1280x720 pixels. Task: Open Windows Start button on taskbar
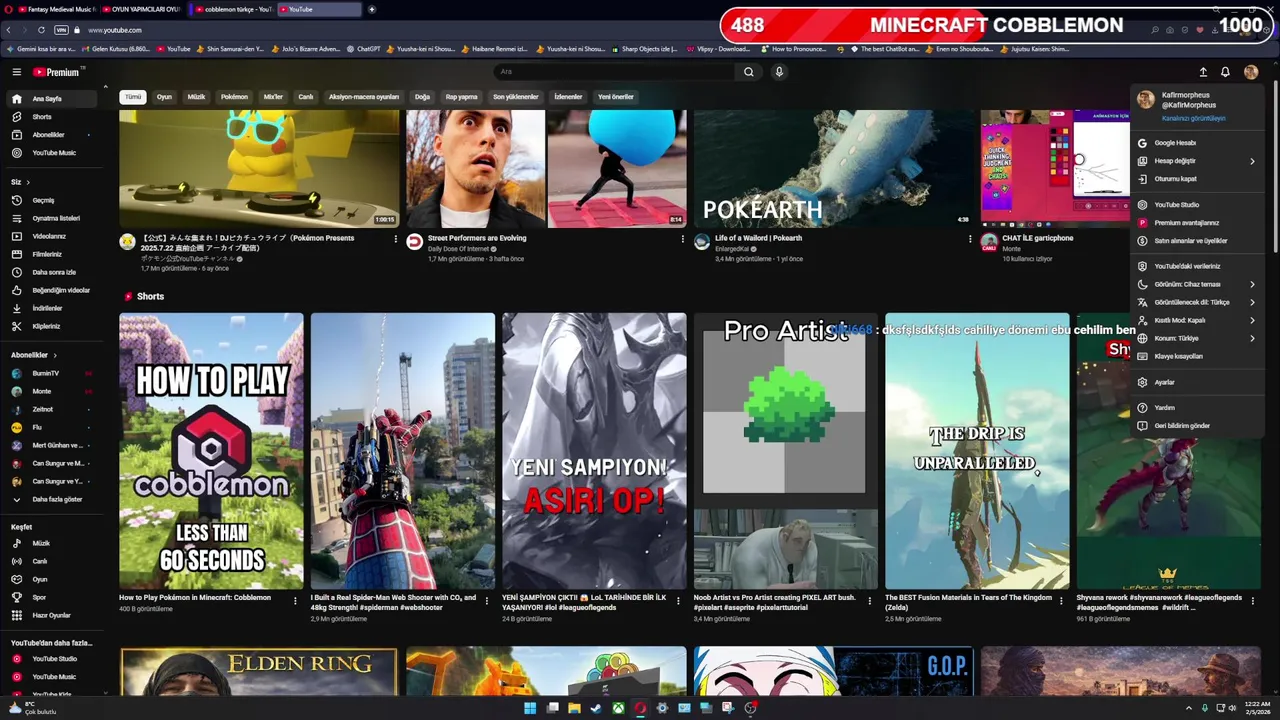click(x=530, y=708)
